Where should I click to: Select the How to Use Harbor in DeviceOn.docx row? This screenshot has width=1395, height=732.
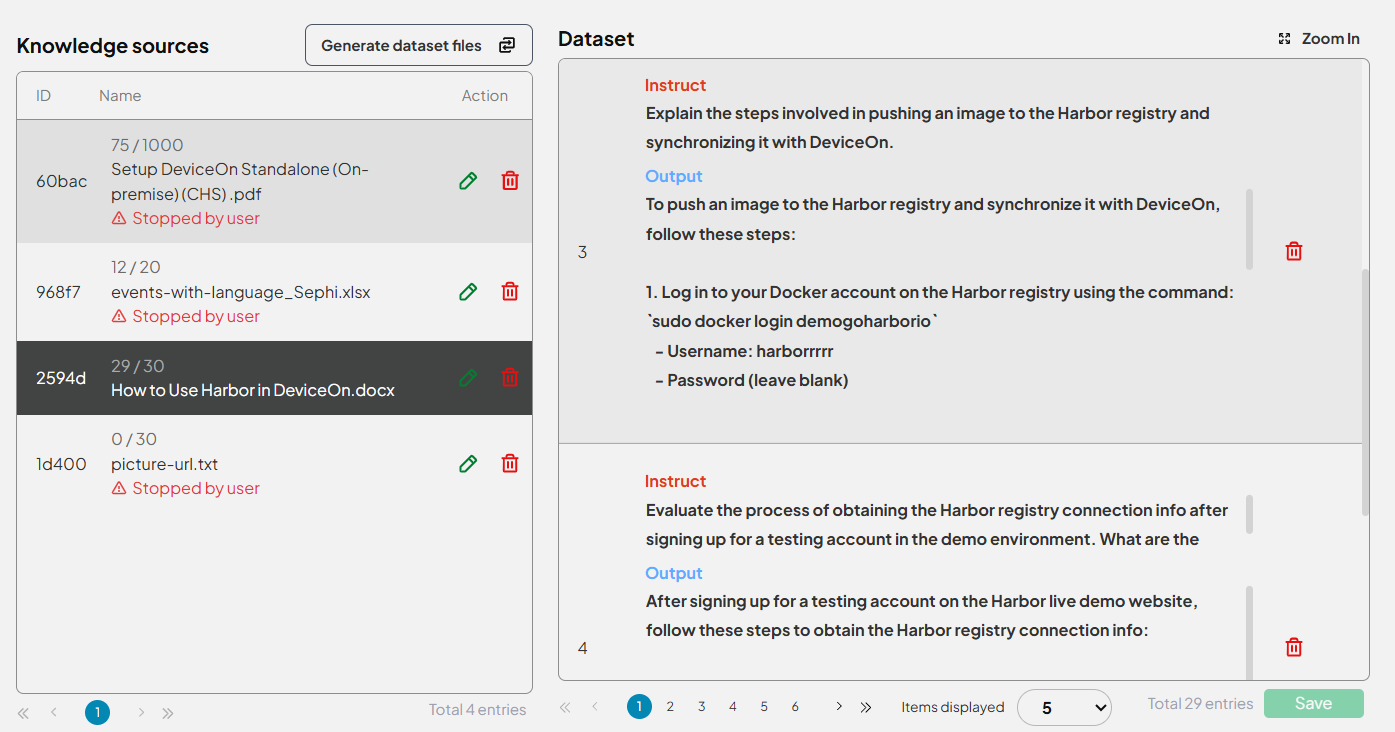253,379
